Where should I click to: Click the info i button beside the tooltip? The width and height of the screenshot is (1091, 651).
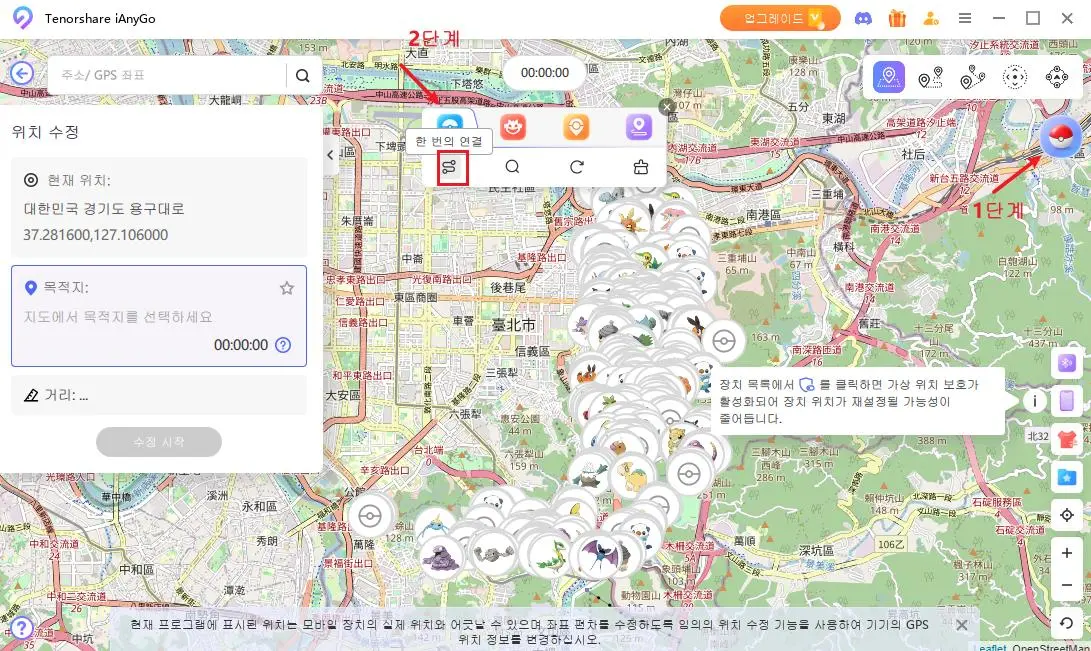pos(1035,401)
